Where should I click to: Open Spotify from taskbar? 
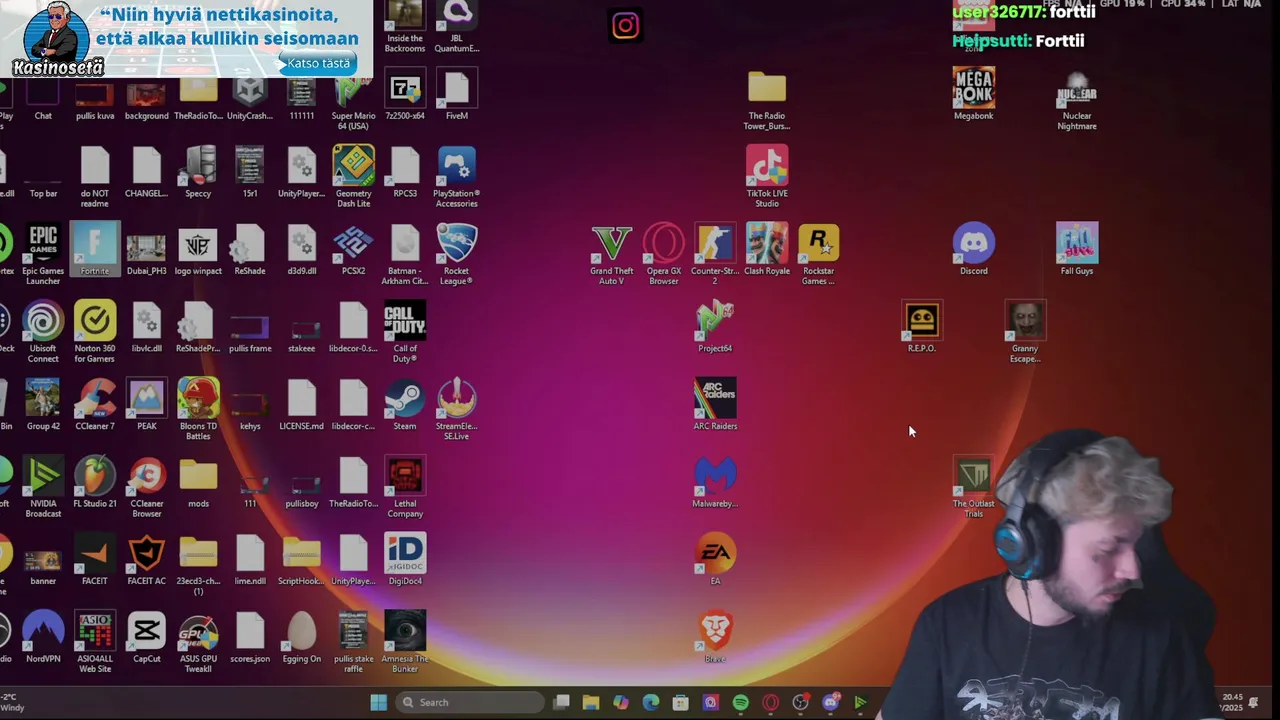740,702
